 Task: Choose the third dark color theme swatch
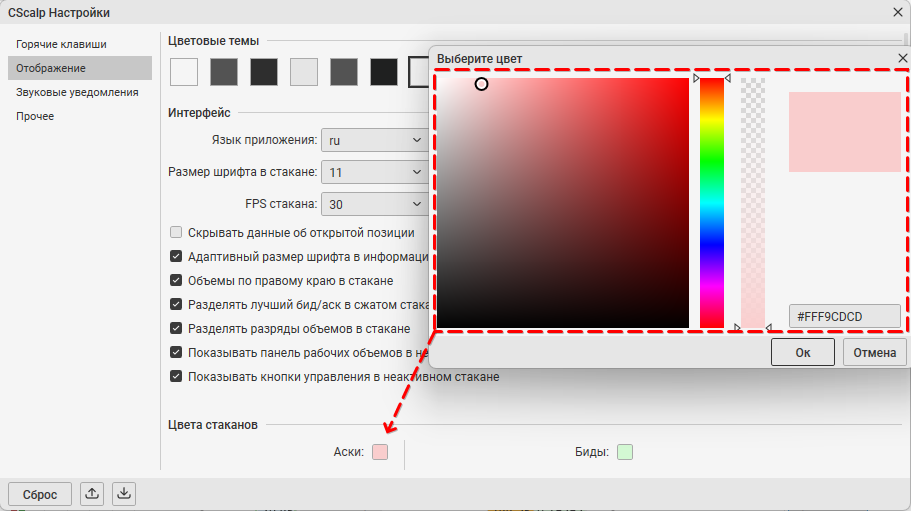[264, 72]
